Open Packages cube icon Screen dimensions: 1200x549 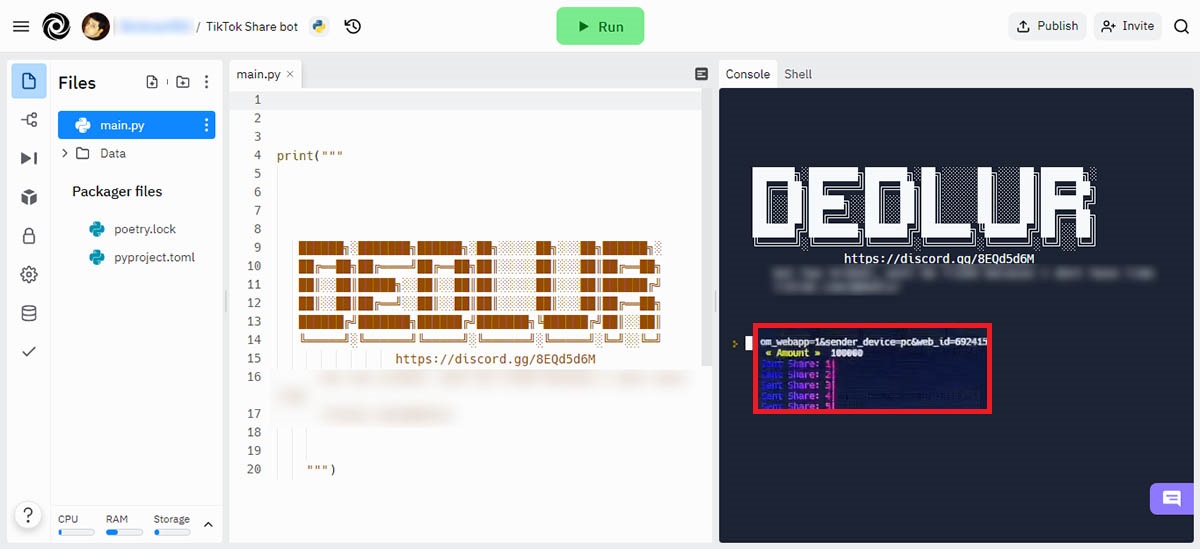click(x=29, y=197)
